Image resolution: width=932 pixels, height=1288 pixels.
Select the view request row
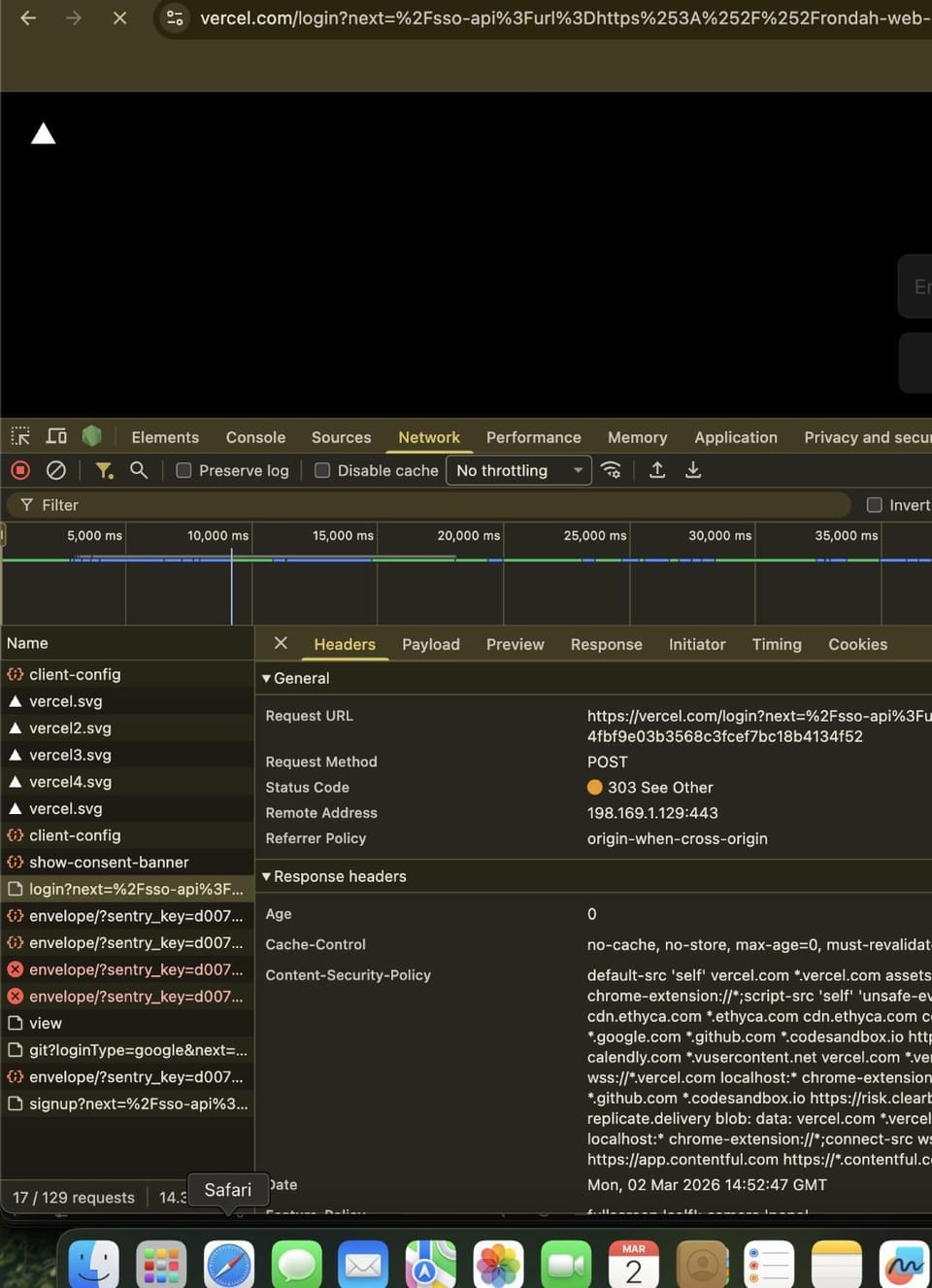coord(127,1023)
